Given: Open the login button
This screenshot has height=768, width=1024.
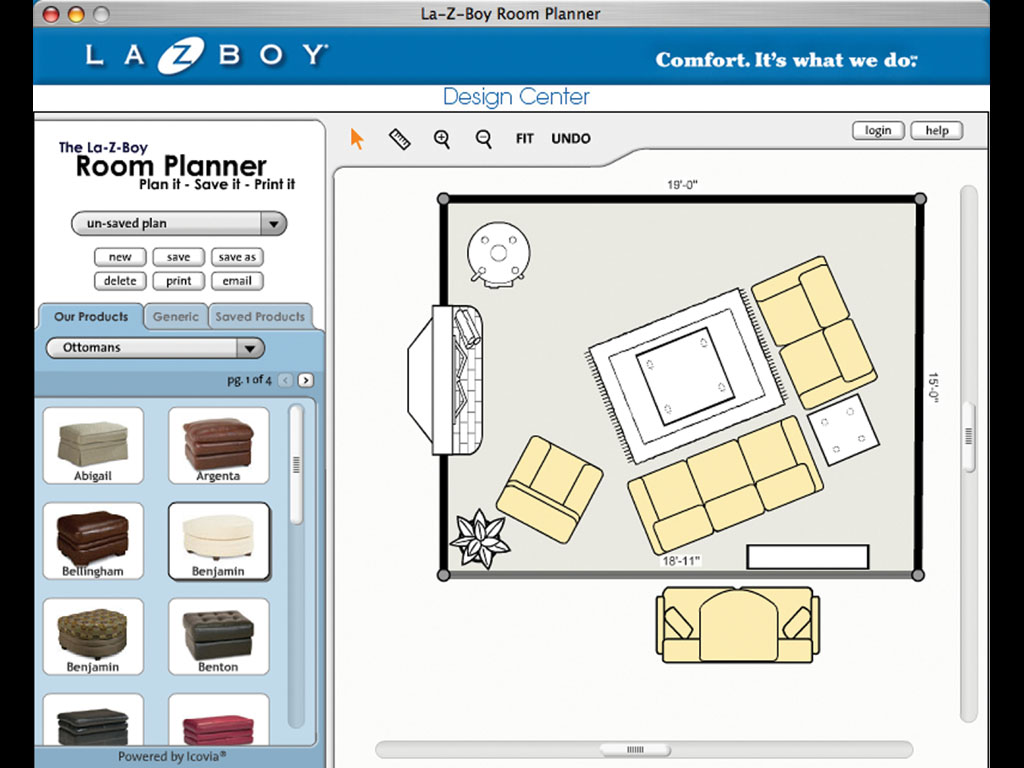Looking at the screenshot, I should pos(878,131).
